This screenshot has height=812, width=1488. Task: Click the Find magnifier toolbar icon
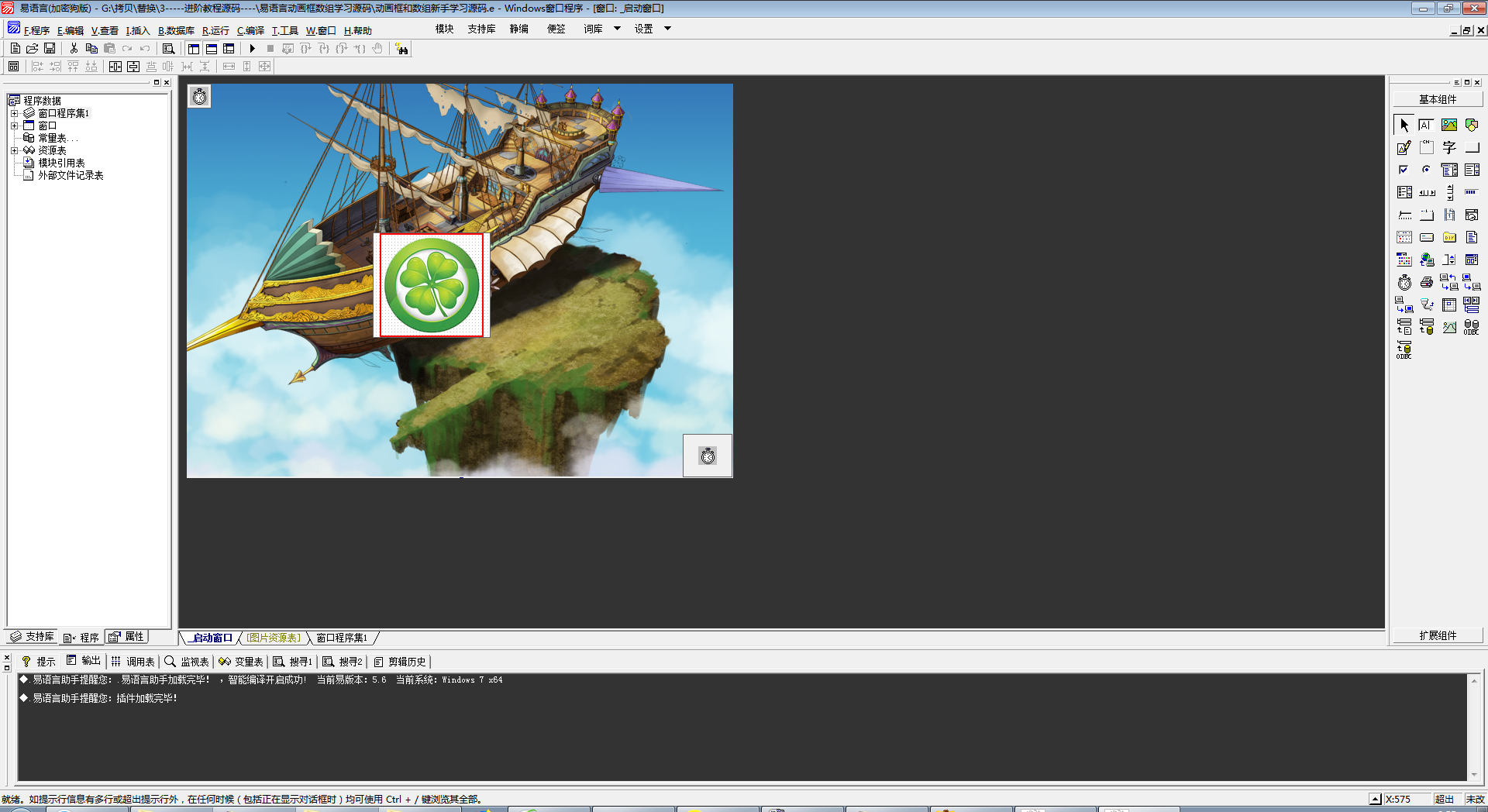pos(168,49)
